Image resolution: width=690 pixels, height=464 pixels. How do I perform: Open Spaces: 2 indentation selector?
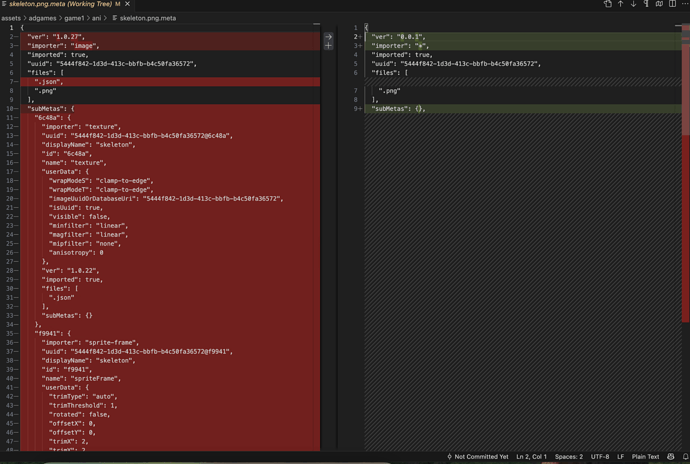pyautogui.click(x=568, y=457)
